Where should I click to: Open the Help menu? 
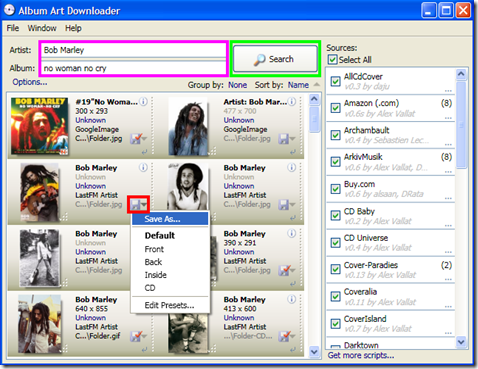pos(73,28)
